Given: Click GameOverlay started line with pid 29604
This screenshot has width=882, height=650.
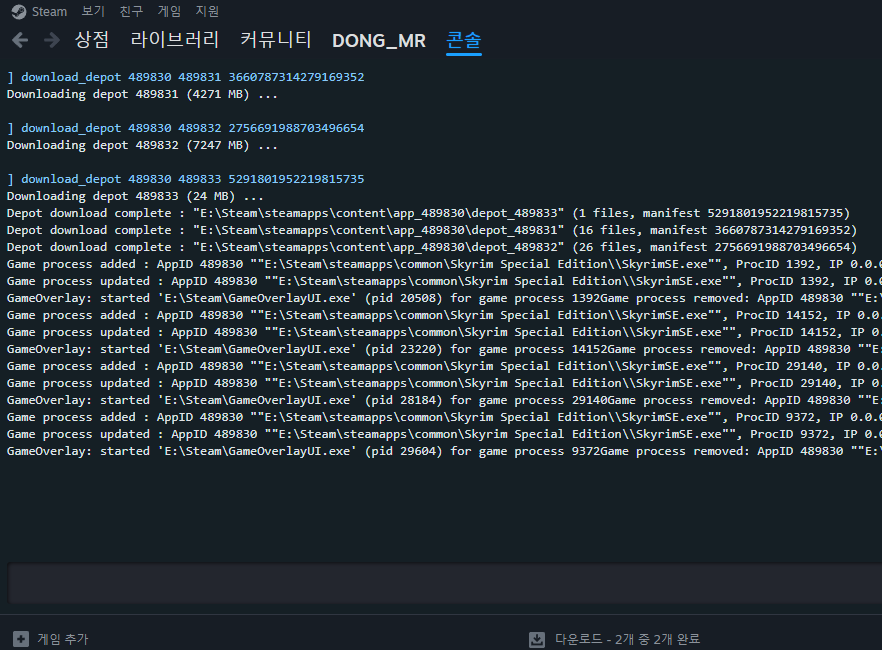Looking at the screenshot, I should (444, 451).
